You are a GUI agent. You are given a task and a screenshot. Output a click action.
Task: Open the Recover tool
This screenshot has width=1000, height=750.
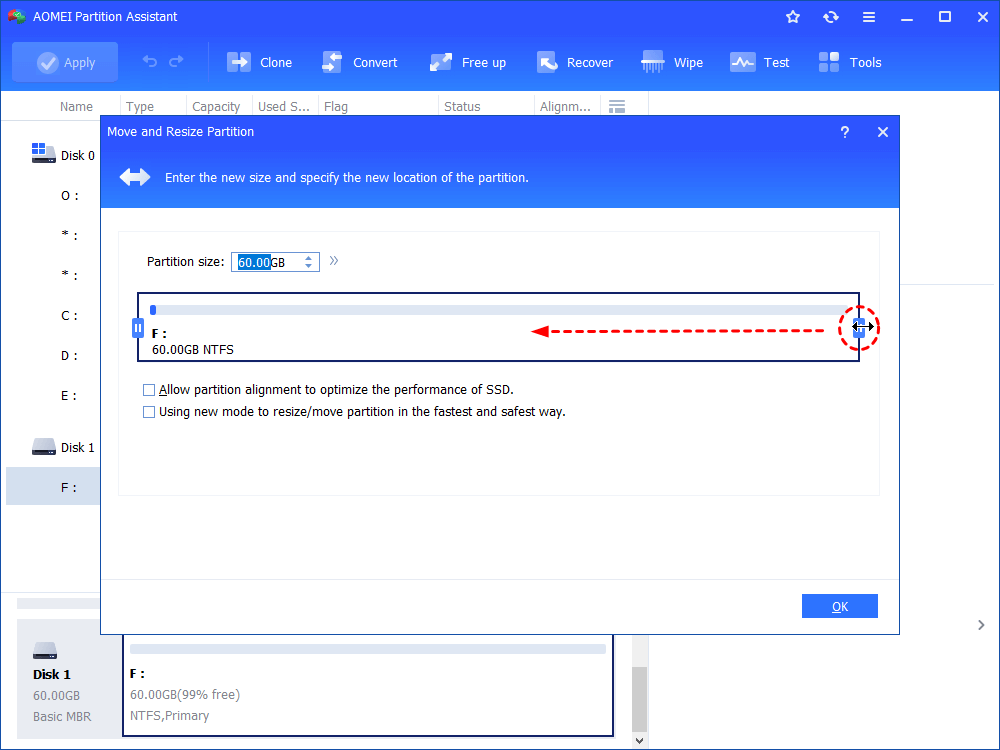[575, 61]
